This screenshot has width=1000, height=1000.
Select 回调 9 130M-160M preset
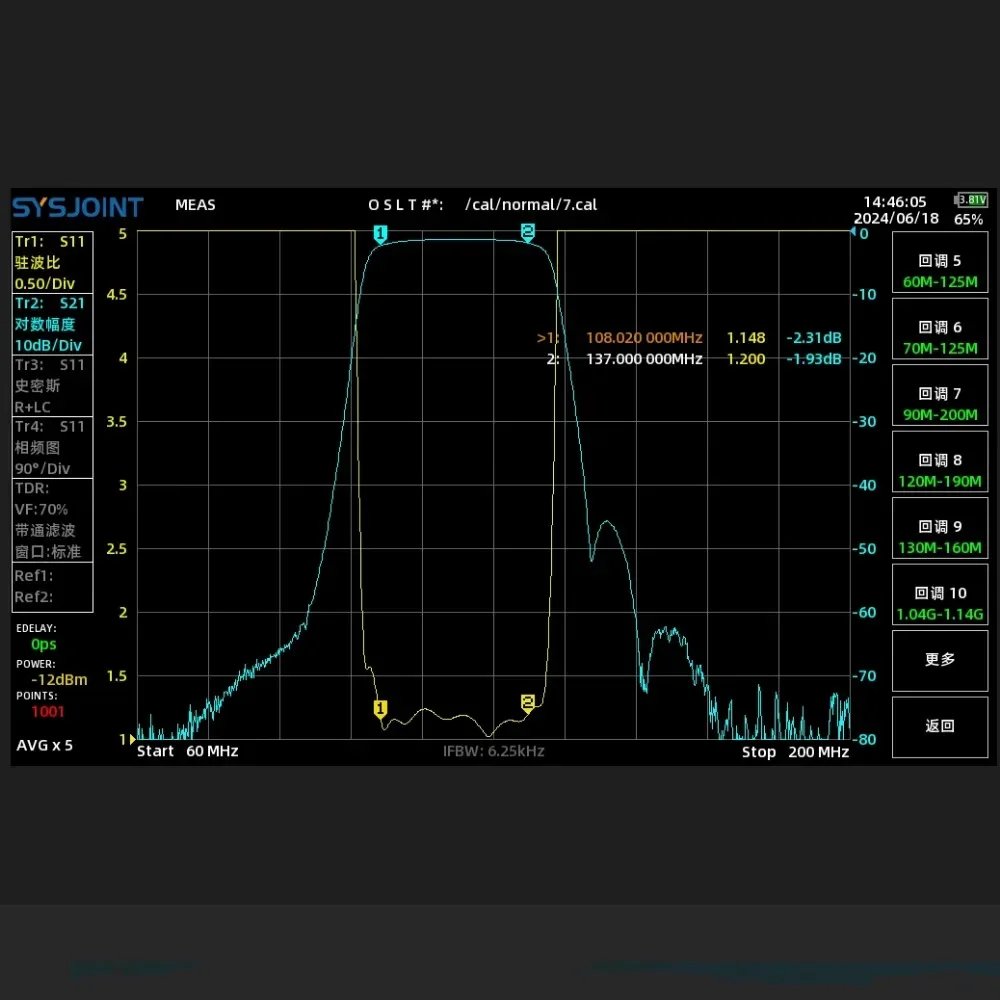(939, 536)
